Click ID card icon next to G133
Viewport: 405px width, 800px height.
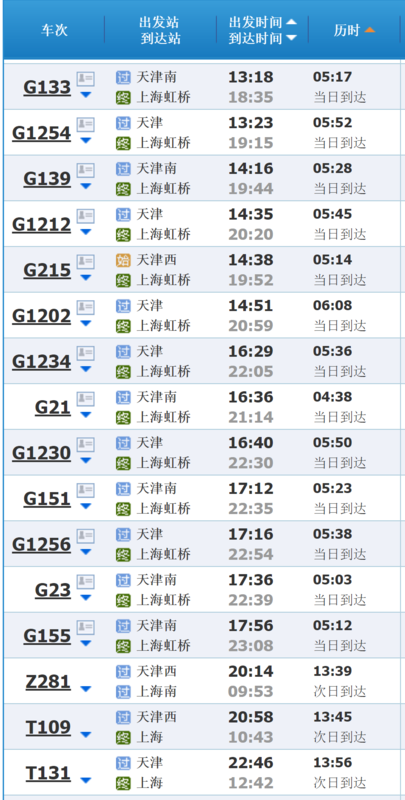tap(86, 79)
